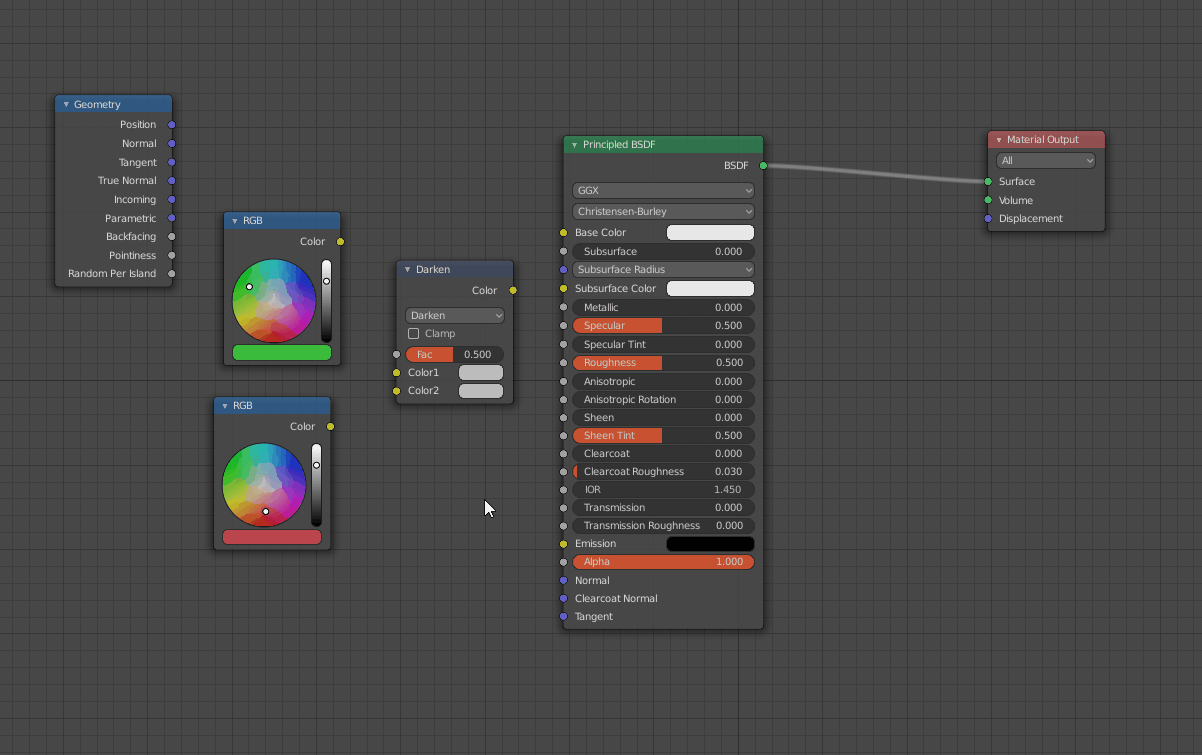Click the Emission input socket
Image resolution: width=1202 pixels, height=755 pixels.
tap(563, 544)
